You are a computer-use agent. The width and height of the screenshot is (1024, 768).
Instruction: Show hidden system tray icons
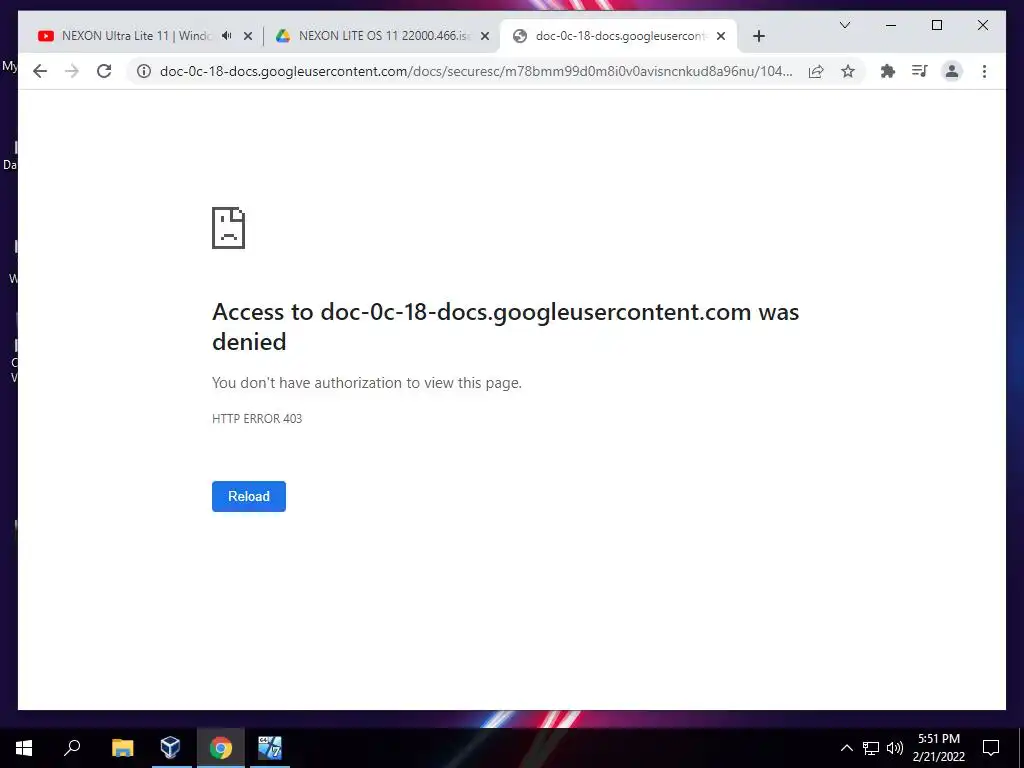pos(846,748)
